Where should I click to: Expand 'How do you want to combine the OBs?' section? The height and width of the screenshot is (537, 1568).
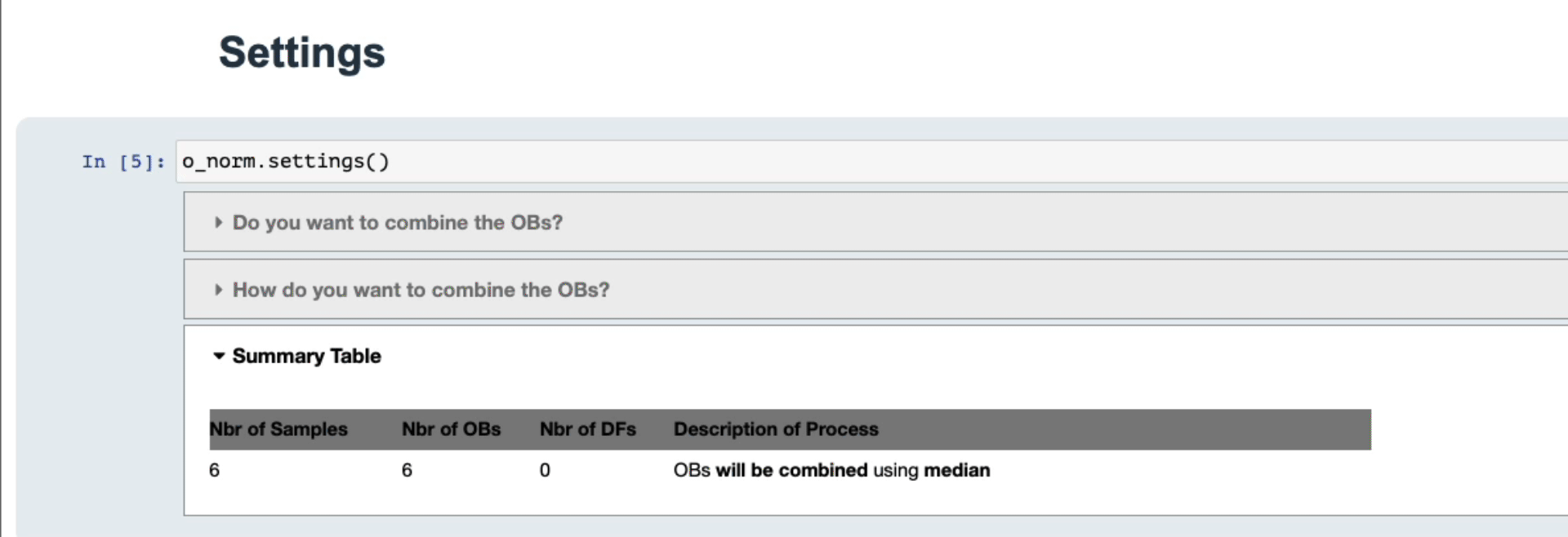point(420,289)
